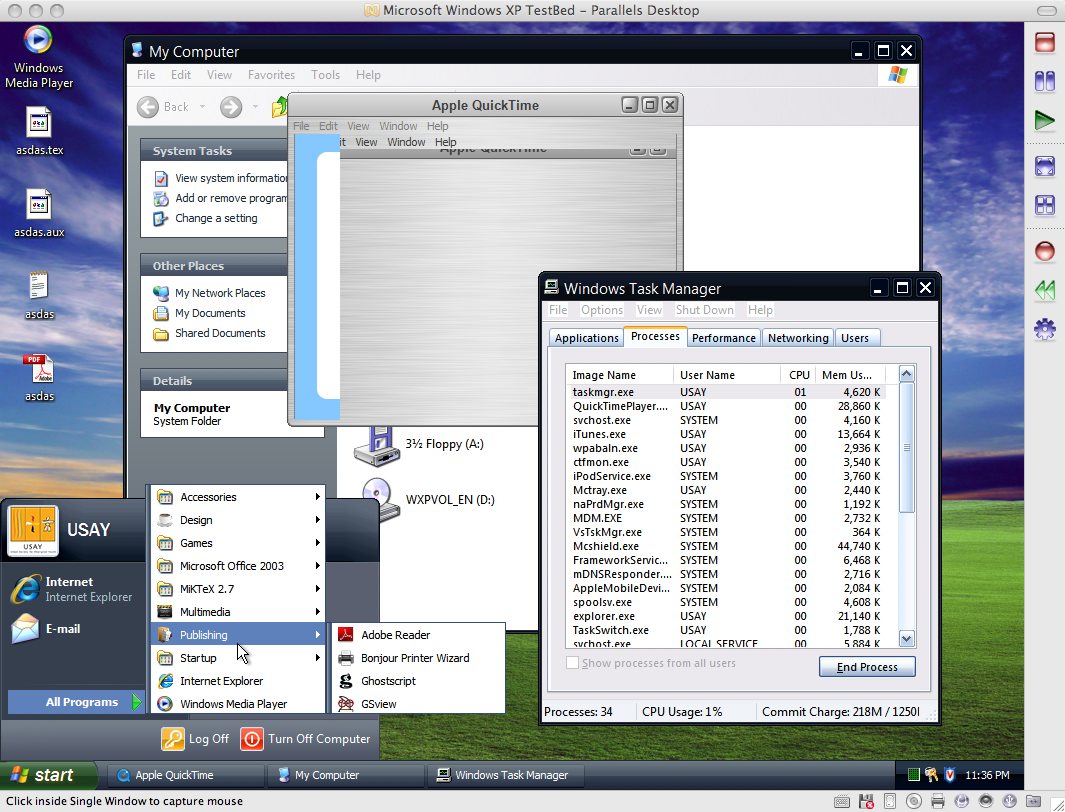The image size is (1065, 812).
Task: Click the green Task Manager CPU tray icon
Action: 914,775
